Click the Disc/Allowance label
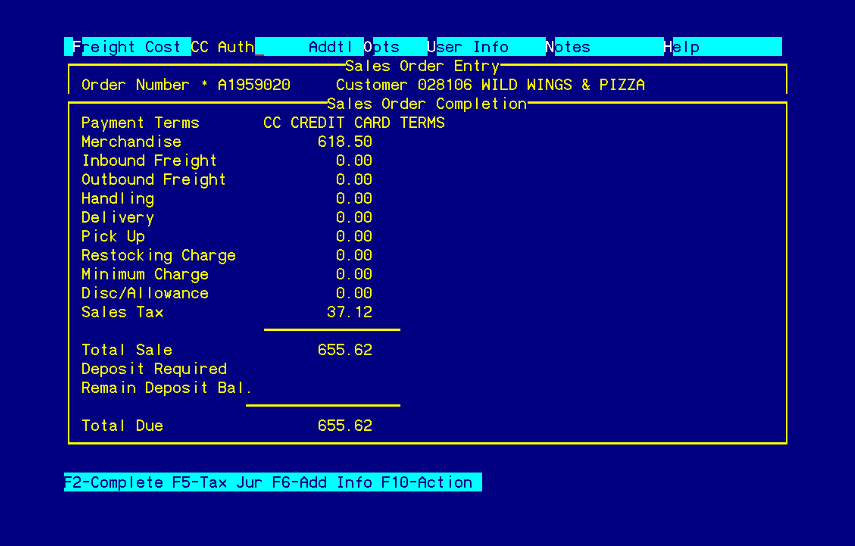The height and width of the screenshot is (546, 855). 145,293
